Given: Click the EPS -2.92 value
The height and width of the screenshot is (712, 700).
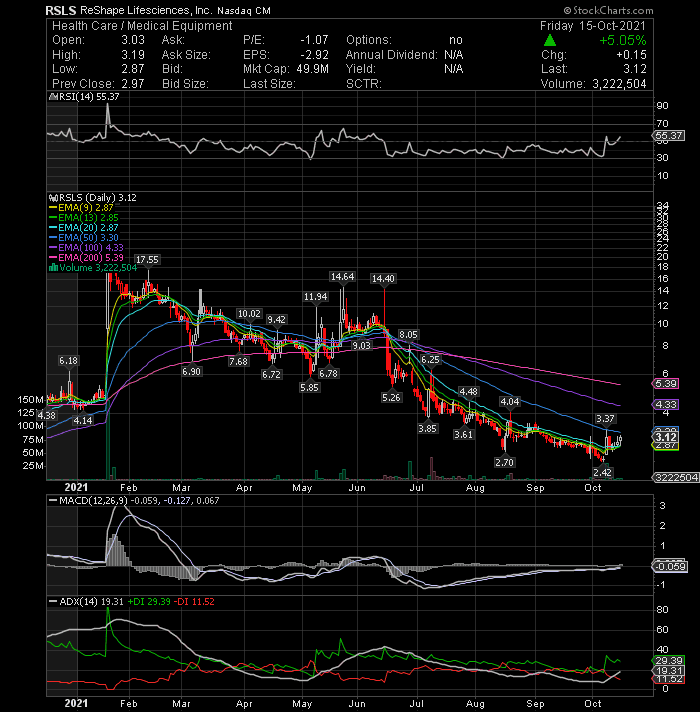Looking at the screenshot, I should pyautogui.click(x=314, y=55).
